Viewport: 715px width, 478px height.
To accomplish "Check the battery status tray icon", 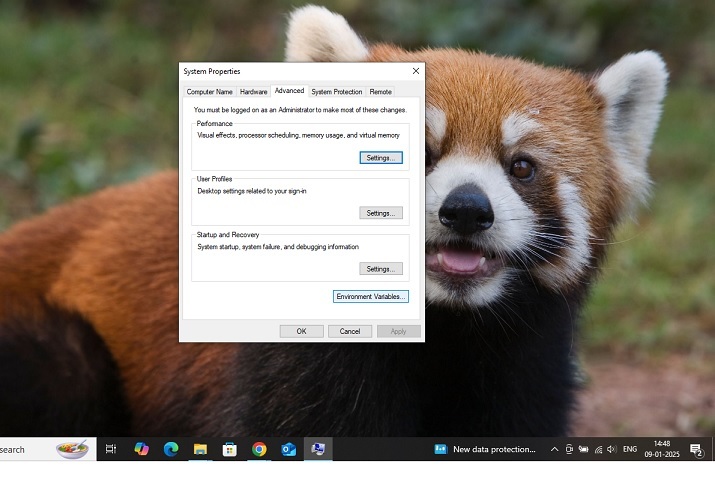I will click(584, 449).
